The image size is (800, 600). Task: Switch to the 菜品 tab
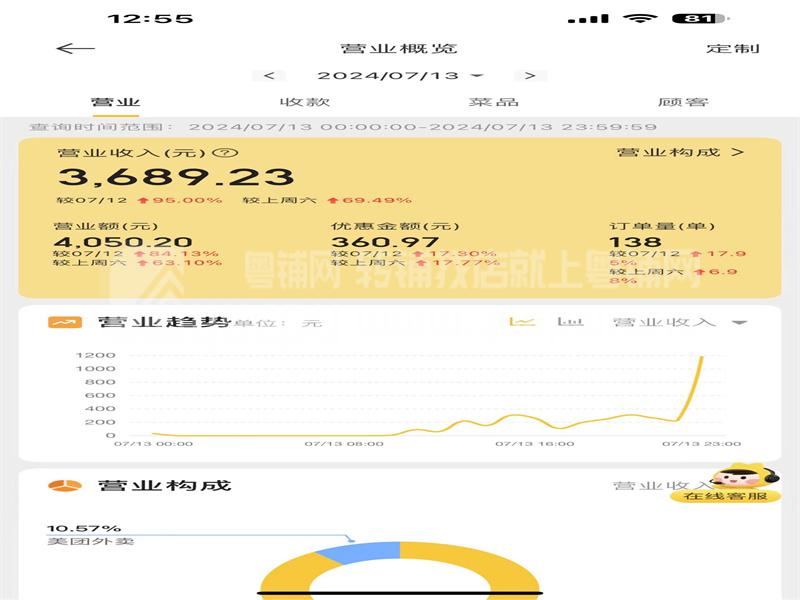coord(494,102)
